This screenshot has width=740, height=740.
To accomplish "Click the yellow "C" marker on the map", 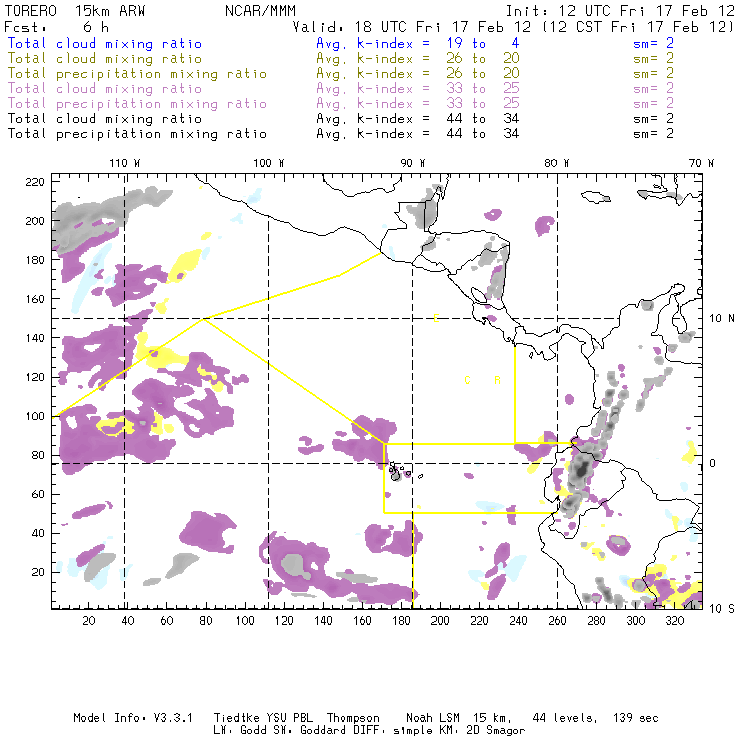I will (x=467, y=380).
